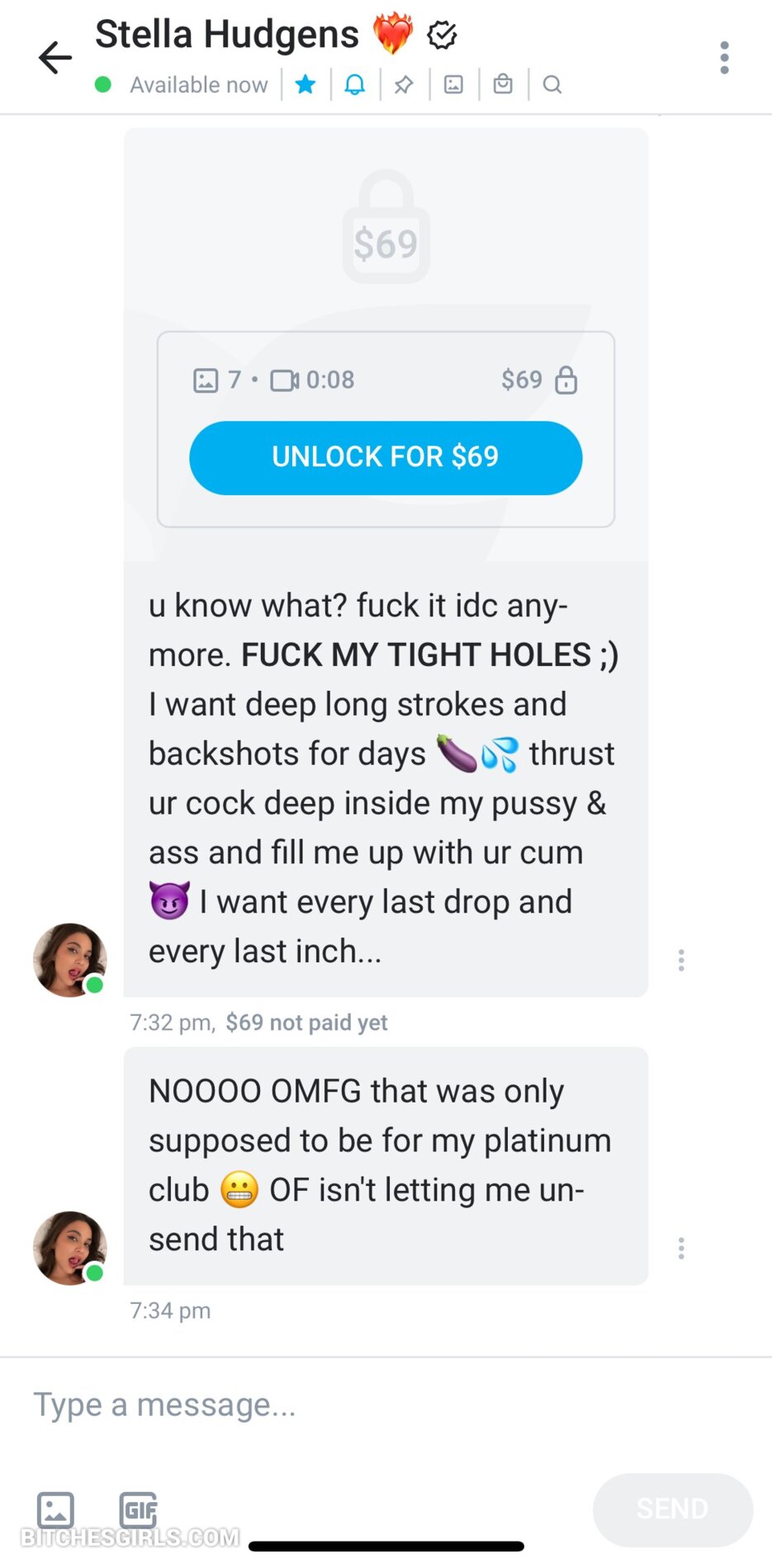Toggle the notifications bell icon
Viewport: 772px width, 1568px height.
point(355,84)
